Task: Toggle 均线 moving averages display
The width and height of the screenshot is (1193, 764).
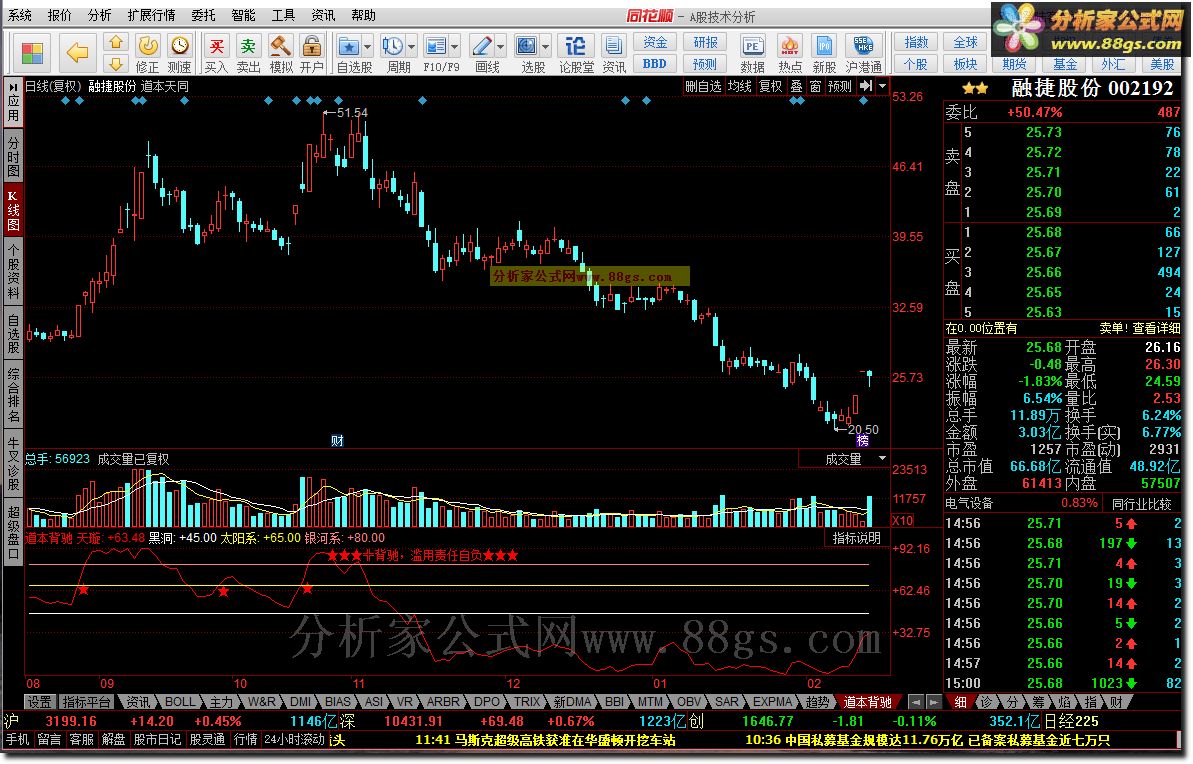Action: [739, 87]
